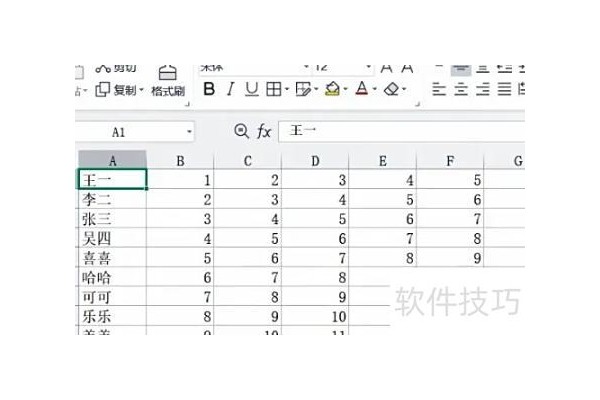
Task: Select column G header
Action: (x=504, y=160)
